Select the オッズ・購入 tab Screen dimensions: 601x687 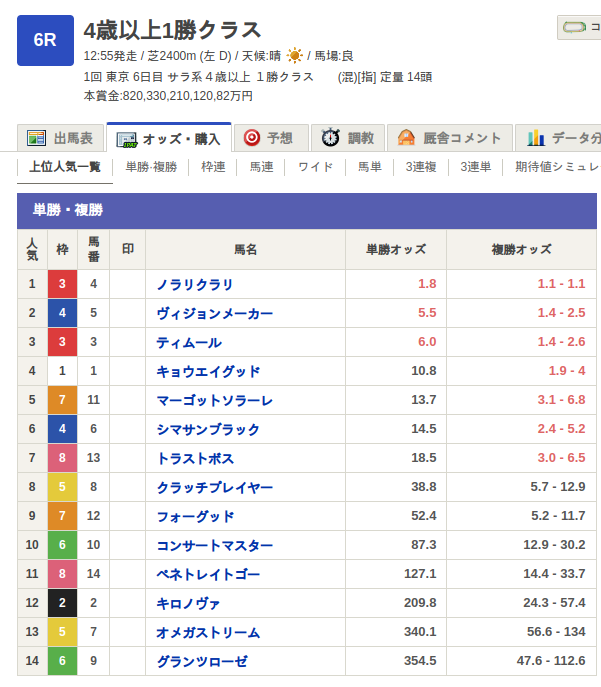click(x=168, y=138)
